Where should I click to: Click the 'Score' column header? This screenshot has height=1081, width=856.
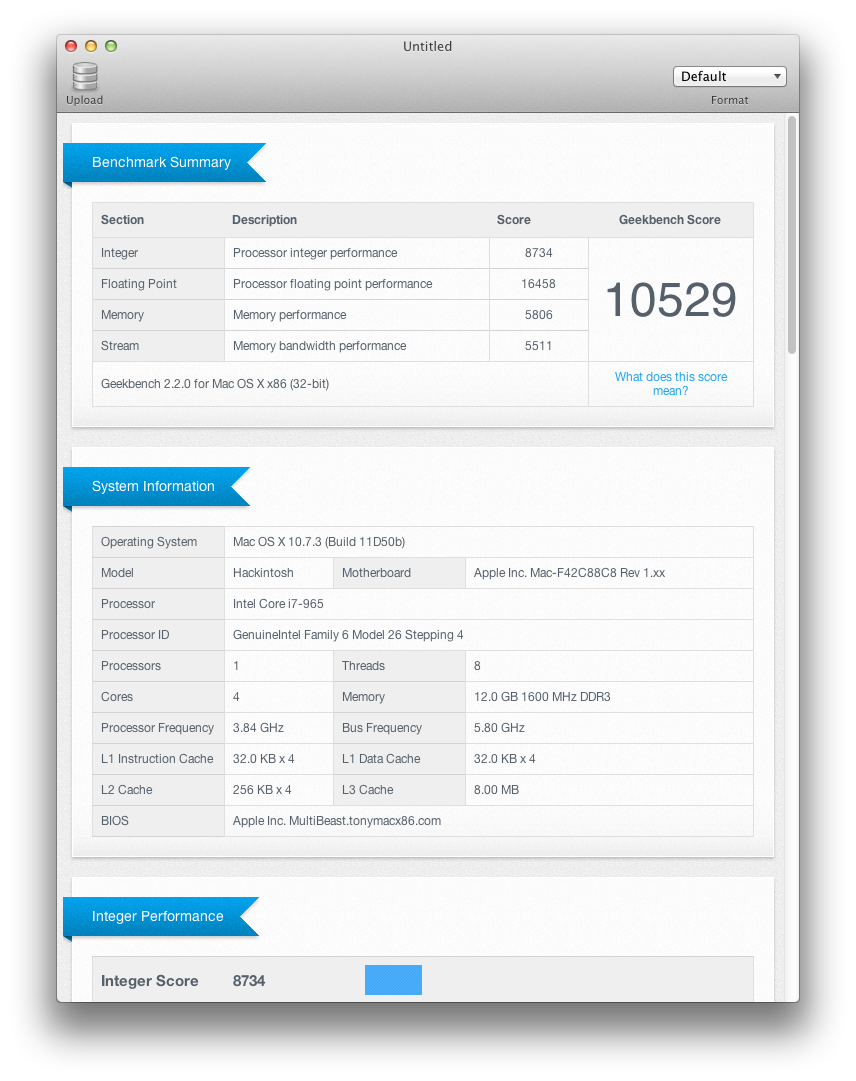[513, 220]
